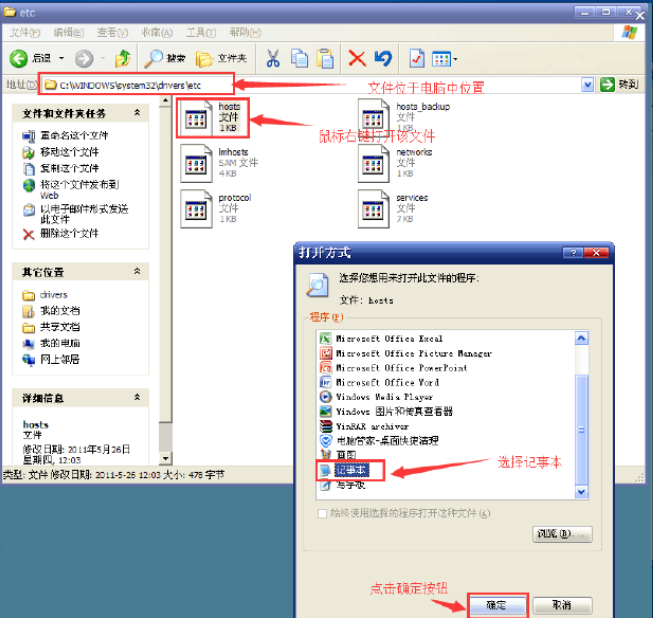Open the Views toolbar icon
Viewport: 653px width, 618px height.
(441, 59)
